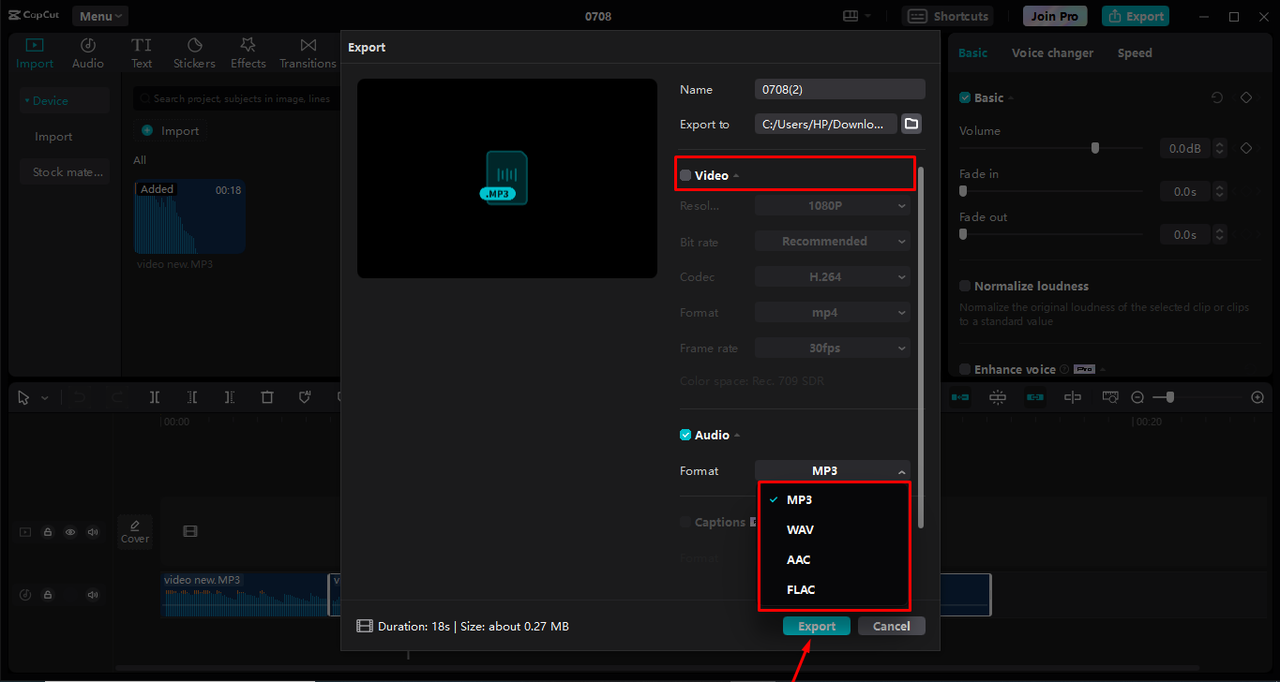Collapse the audio Format MP3 dropdown
The width and height of the screenshot is (1280, 682).
(833, 471)
